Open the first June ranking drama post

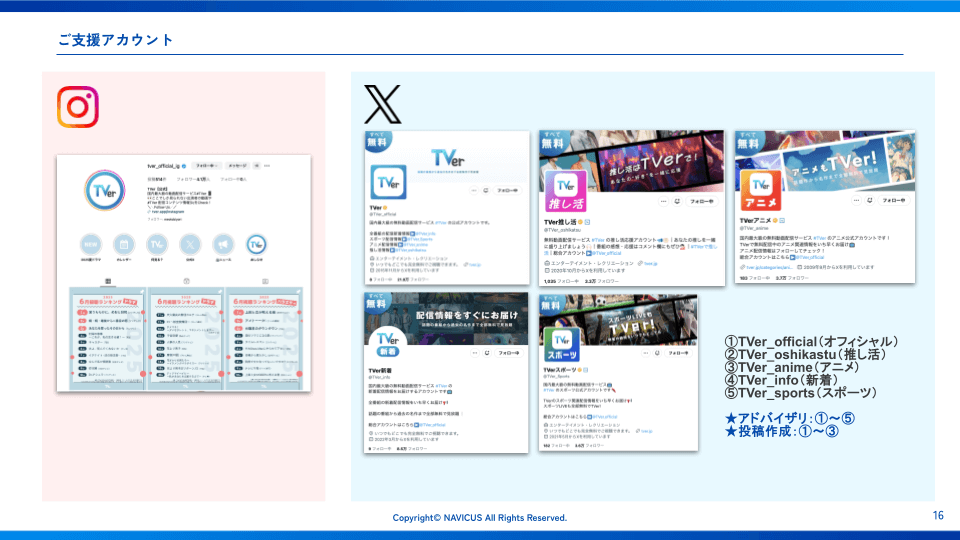107,339
